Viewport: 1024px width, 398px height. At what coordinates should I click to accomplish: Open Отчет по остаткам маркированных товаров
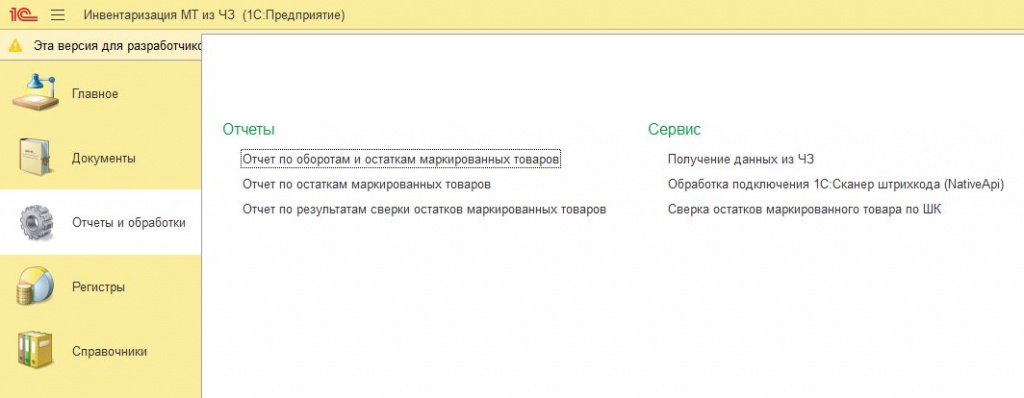click(x=366, y=184)
